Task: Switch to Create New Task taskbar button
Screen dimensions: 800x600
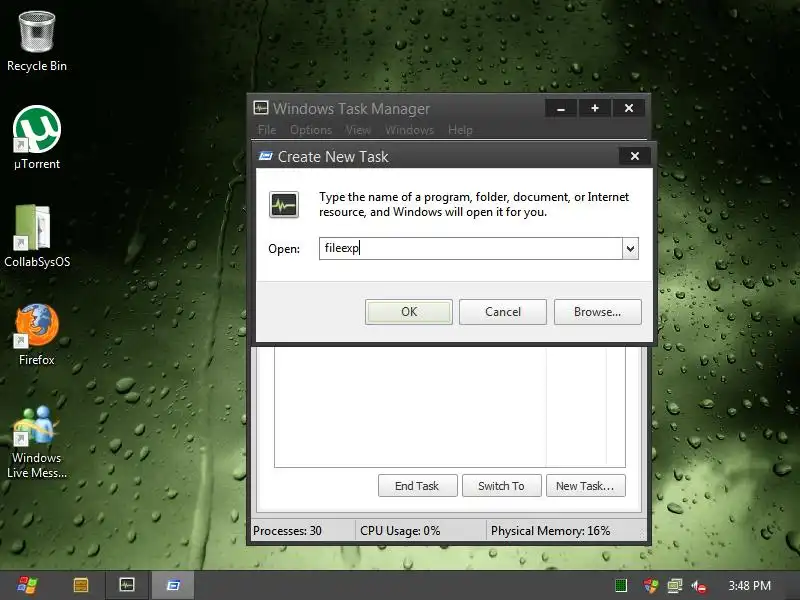Action: point(173,585)
